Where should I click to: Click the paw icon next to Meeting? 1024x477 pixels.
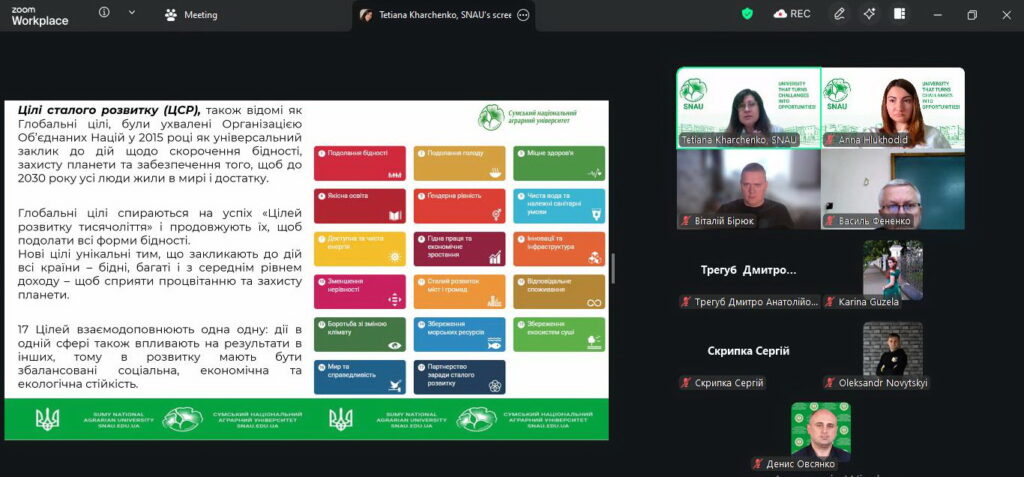171,15
